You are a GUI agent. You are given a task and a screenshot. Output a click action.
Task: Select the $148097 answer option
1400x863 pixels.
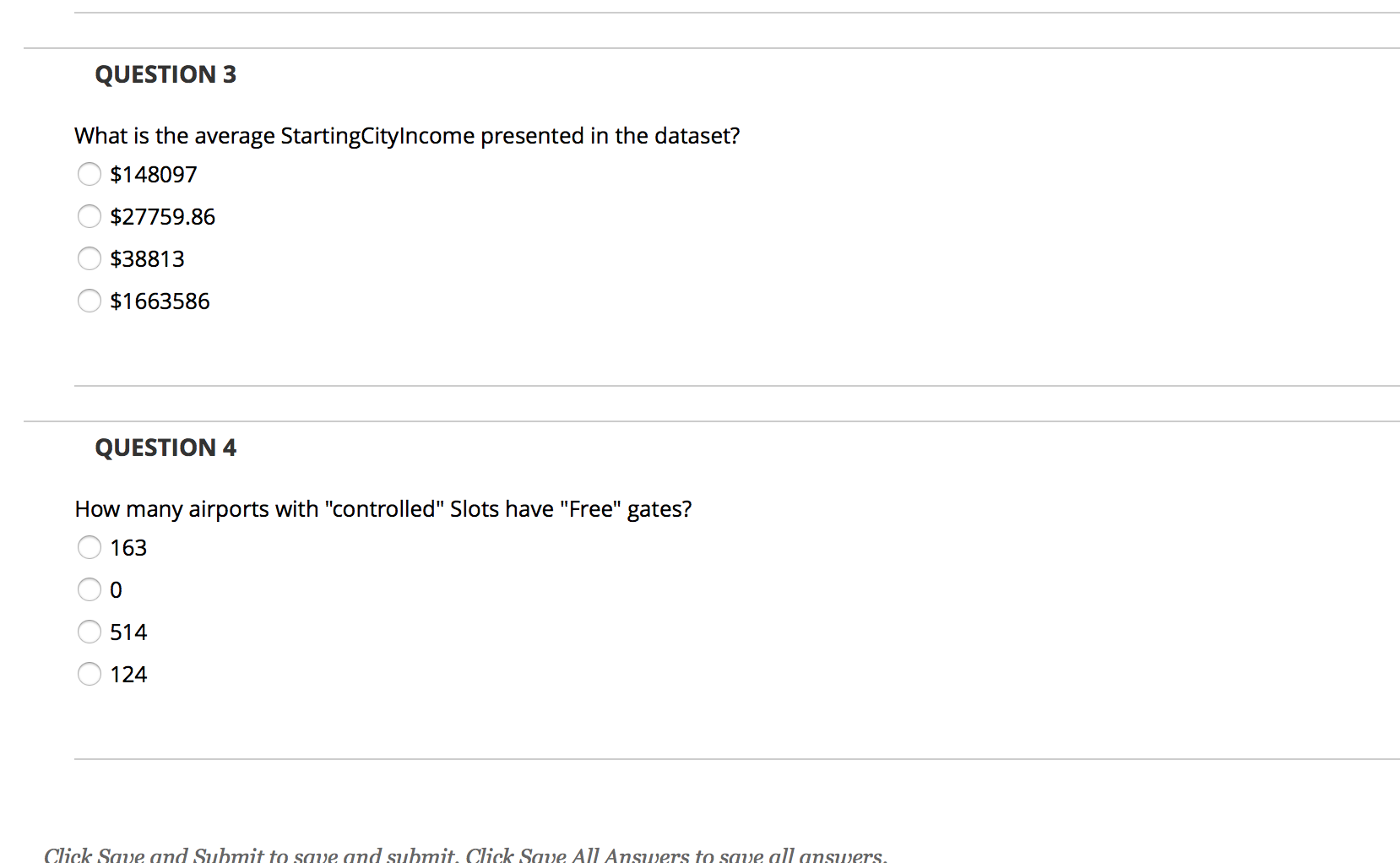point(90,174)
